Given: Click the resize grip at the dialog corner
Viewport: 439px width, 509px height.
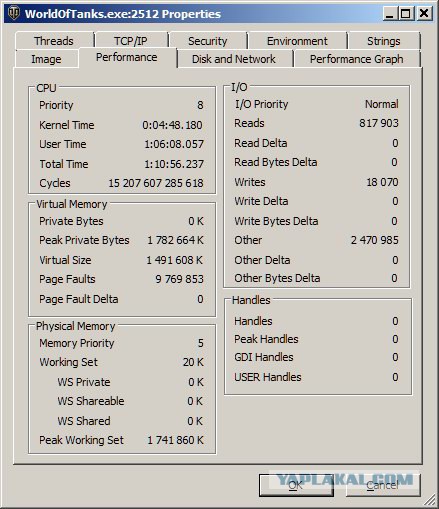Looking at the screenshot, I should 431,500.
